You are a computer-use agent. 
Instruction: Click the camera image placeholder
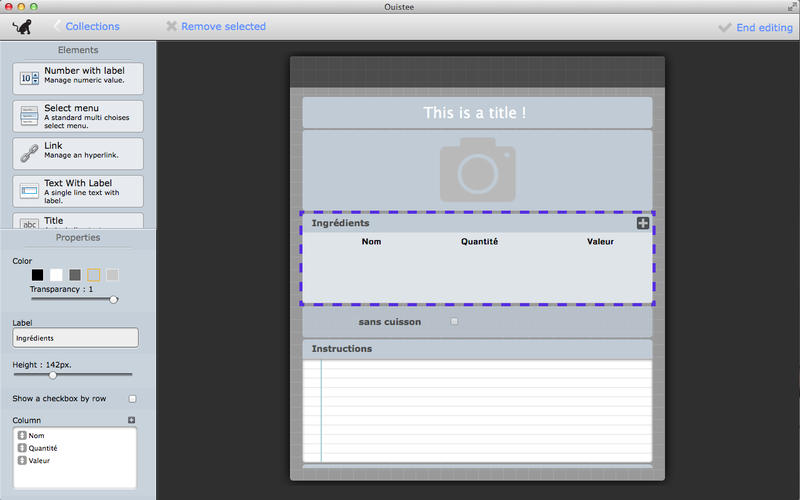coord(477,170)
